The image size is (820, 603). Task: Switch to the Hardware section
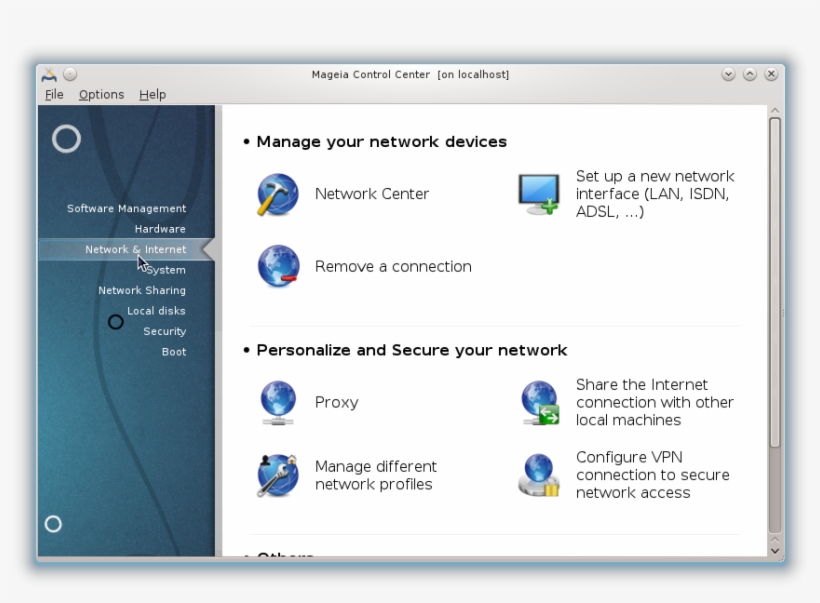pyautogui.click(x=159, y=228)
